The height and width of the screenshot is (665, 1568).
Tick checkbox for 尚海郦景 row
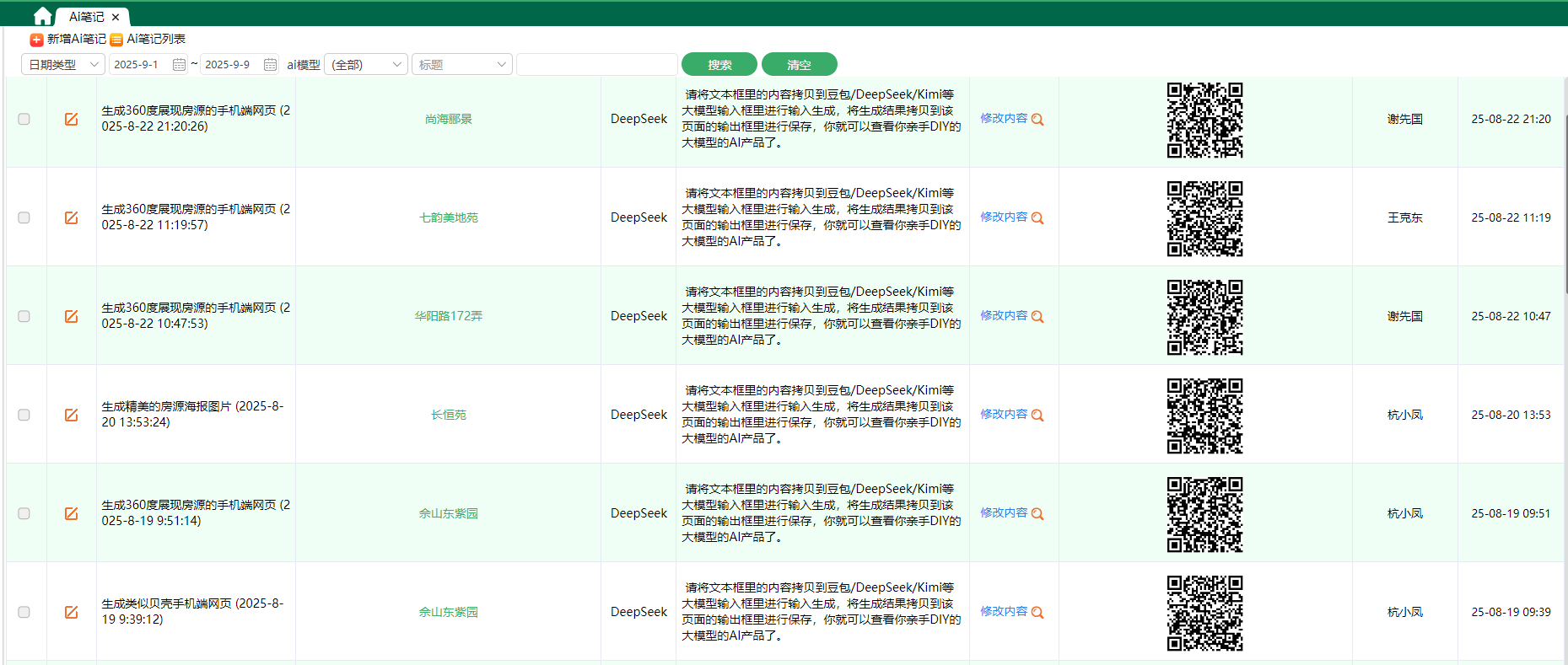(x=24, y=119)
